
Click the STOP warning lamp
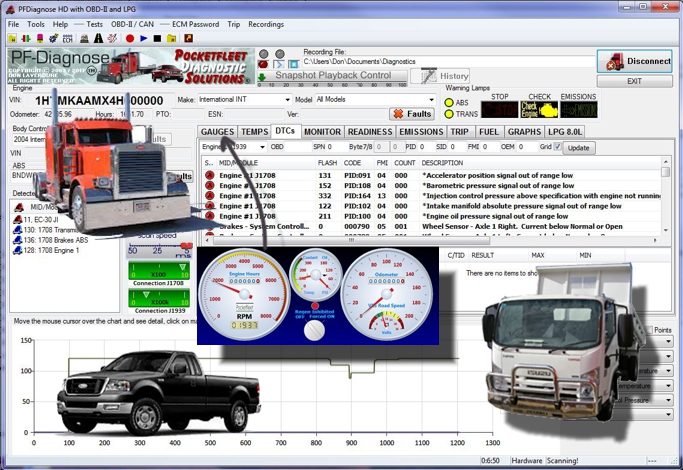pos(500,110)
